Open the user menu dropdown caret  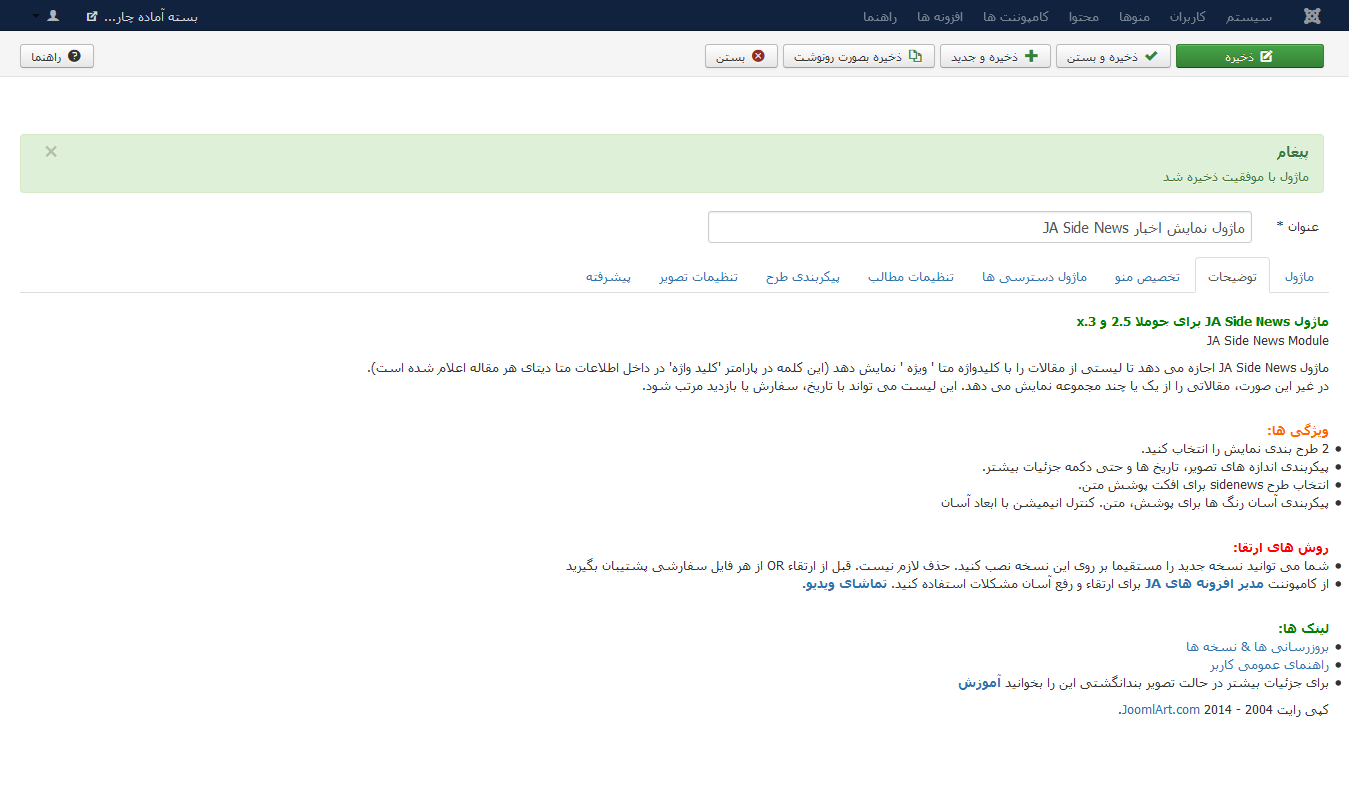click(36, 16)
